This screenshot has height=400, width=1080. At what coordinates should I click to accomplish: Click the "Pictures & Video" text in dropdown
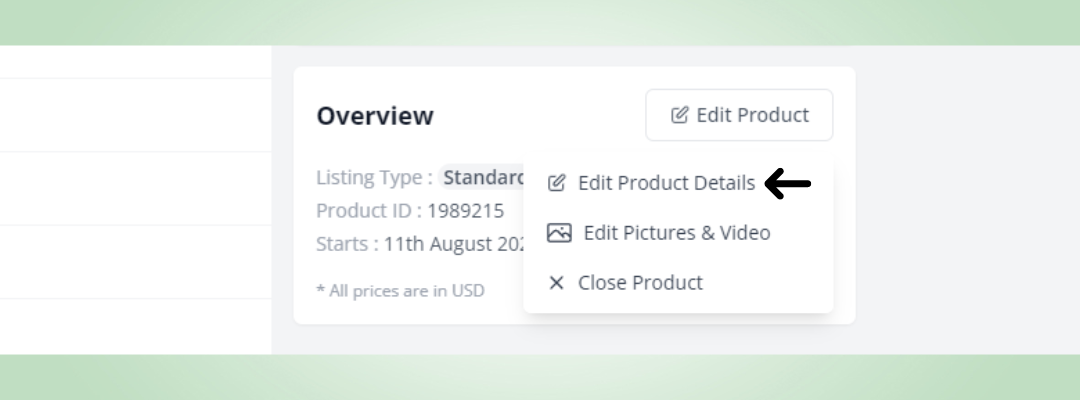(697, 233)
